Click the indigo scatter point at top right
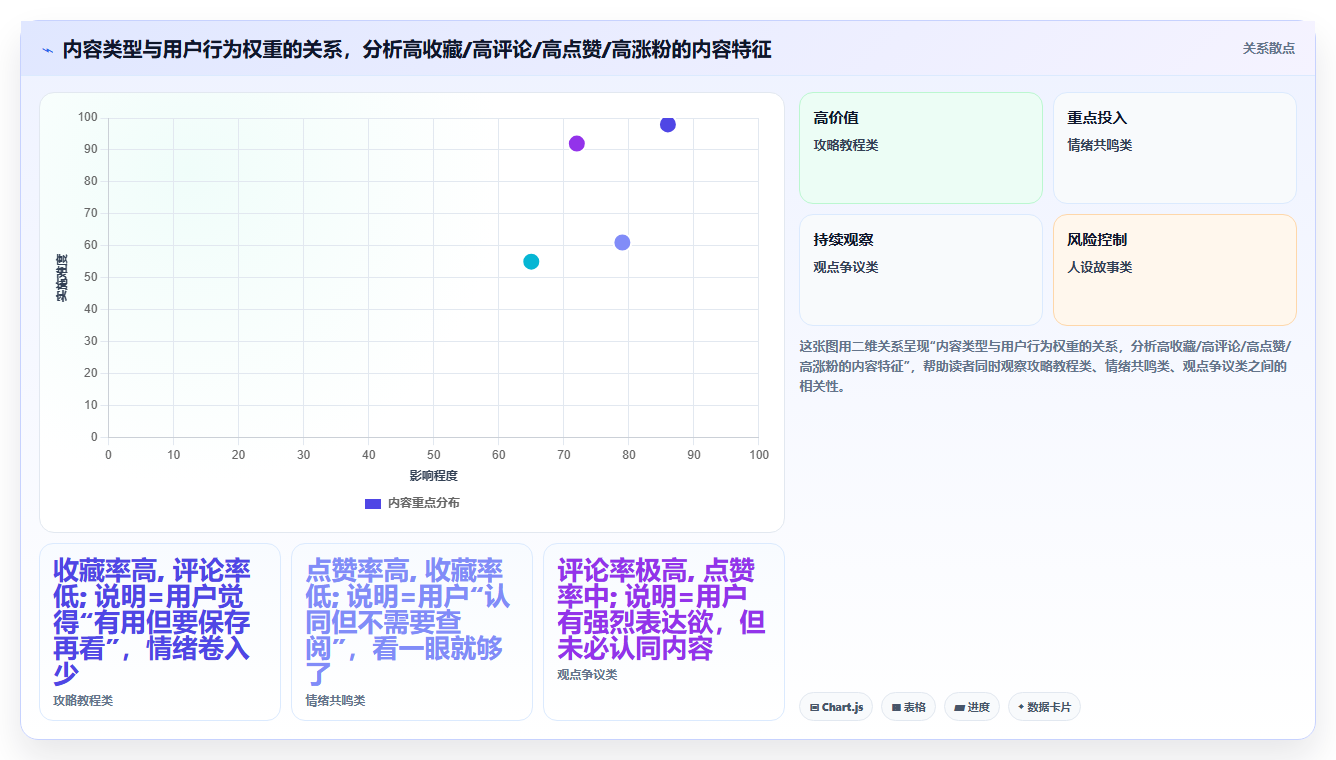The image size is (1336, 760). click(668, 124)
